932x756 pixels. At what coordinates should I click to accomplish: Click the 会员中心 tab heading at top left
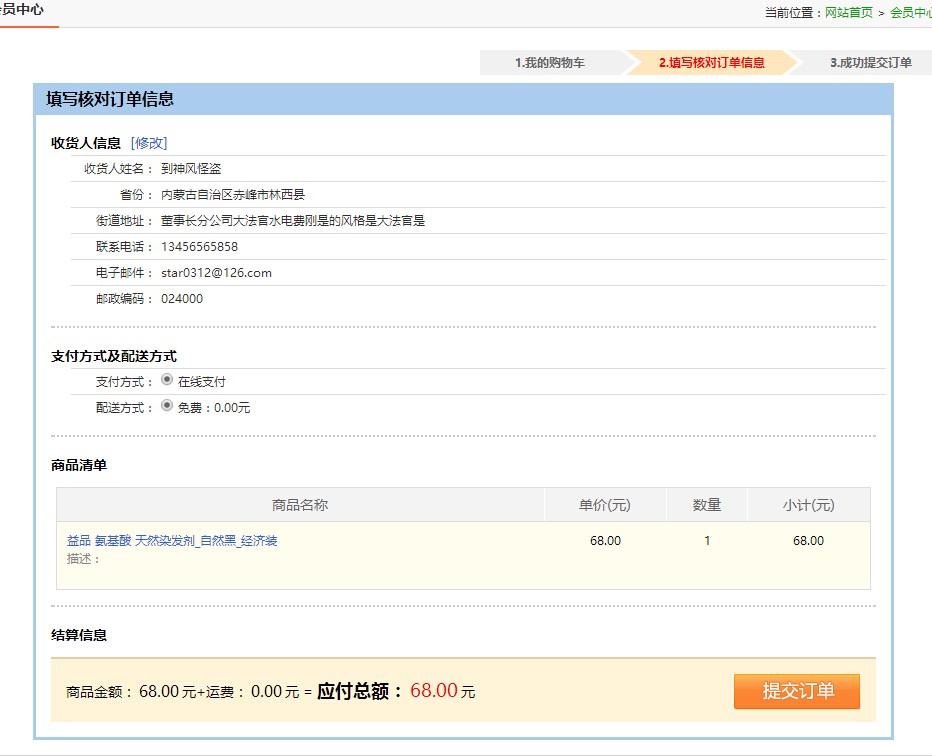(x=22, y=10)
